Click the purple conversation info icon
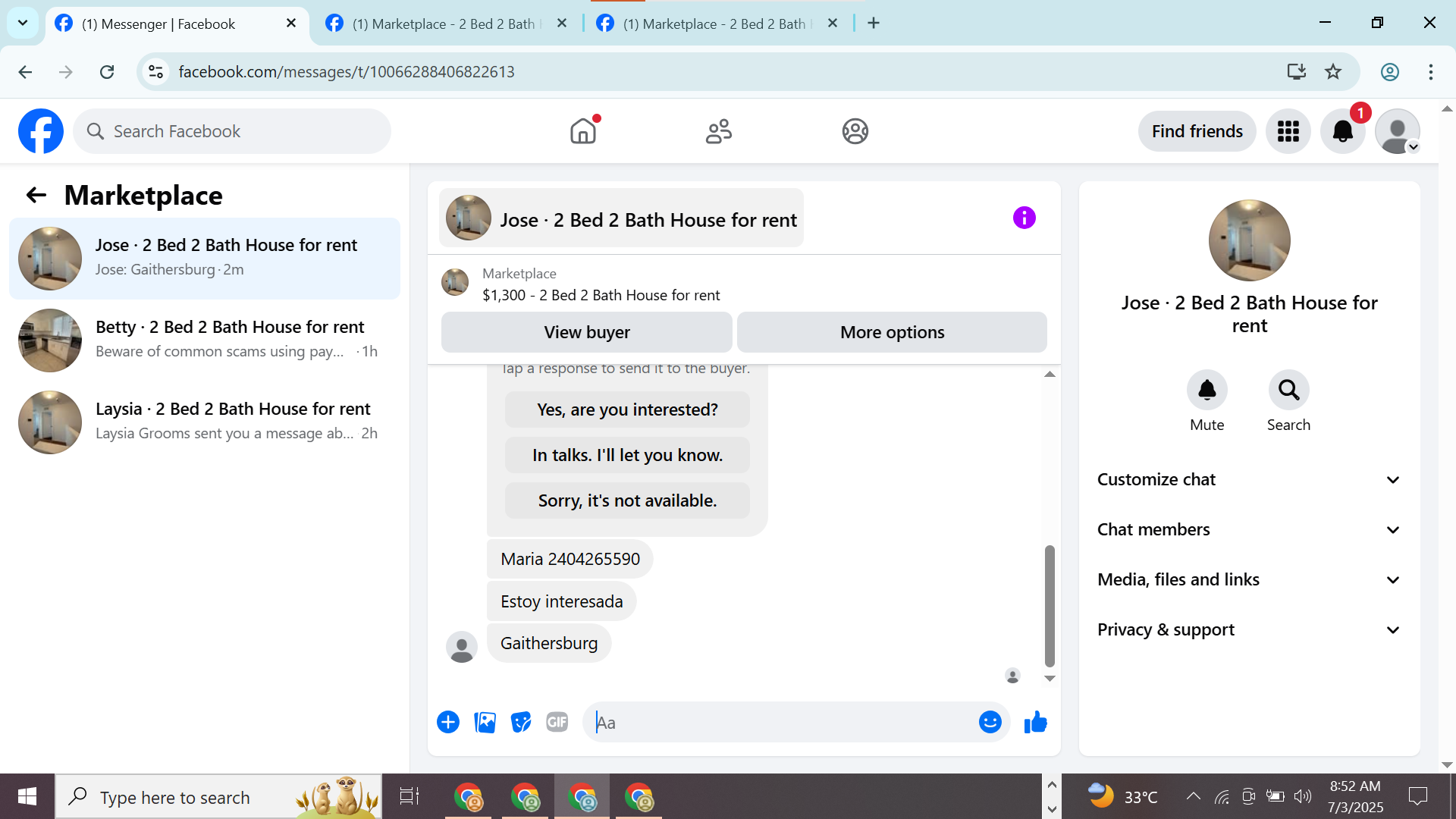The image size is (1456, 819). click(x=1024, y=218)
